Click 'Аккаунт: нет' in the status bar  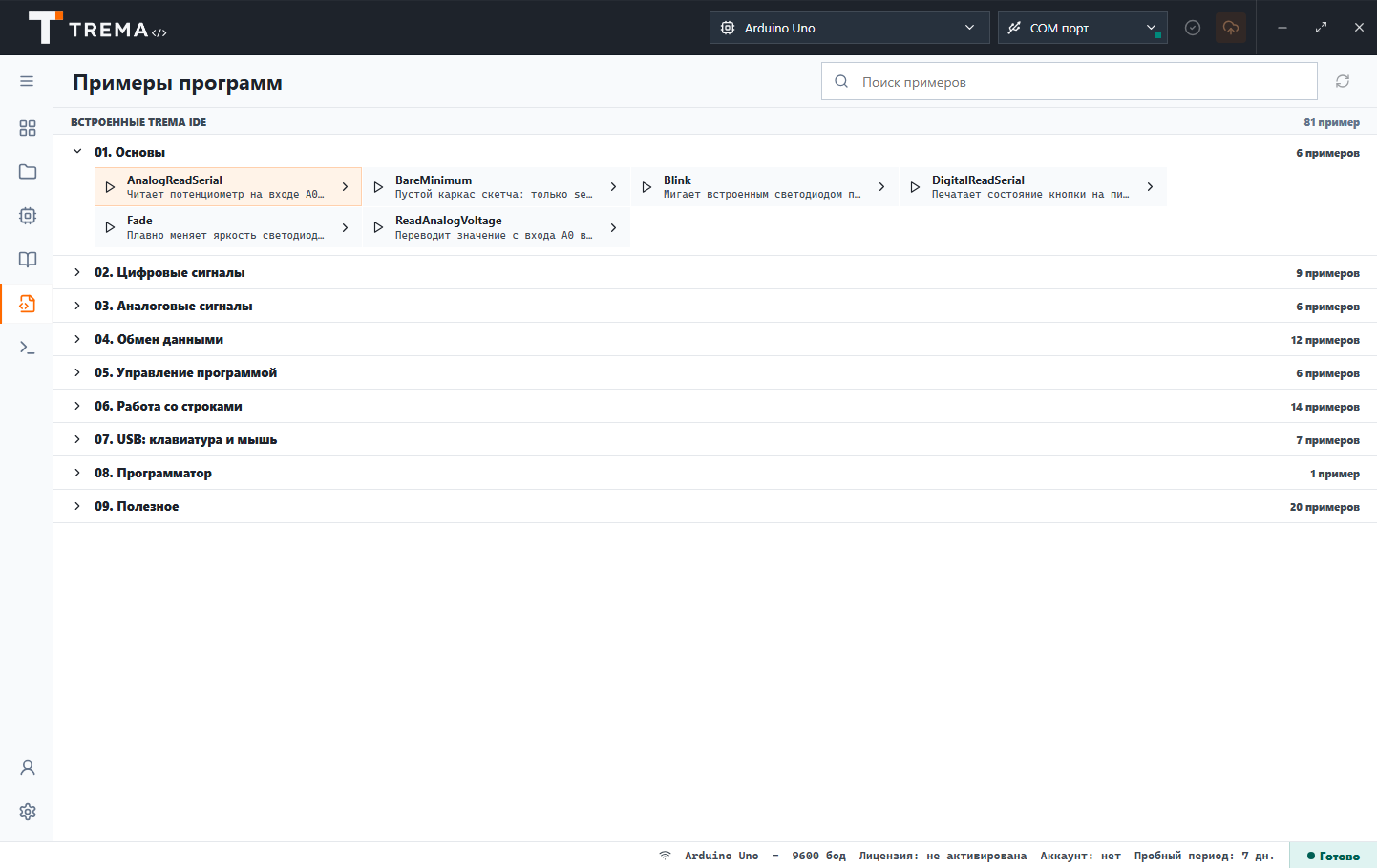(1080, 856)
